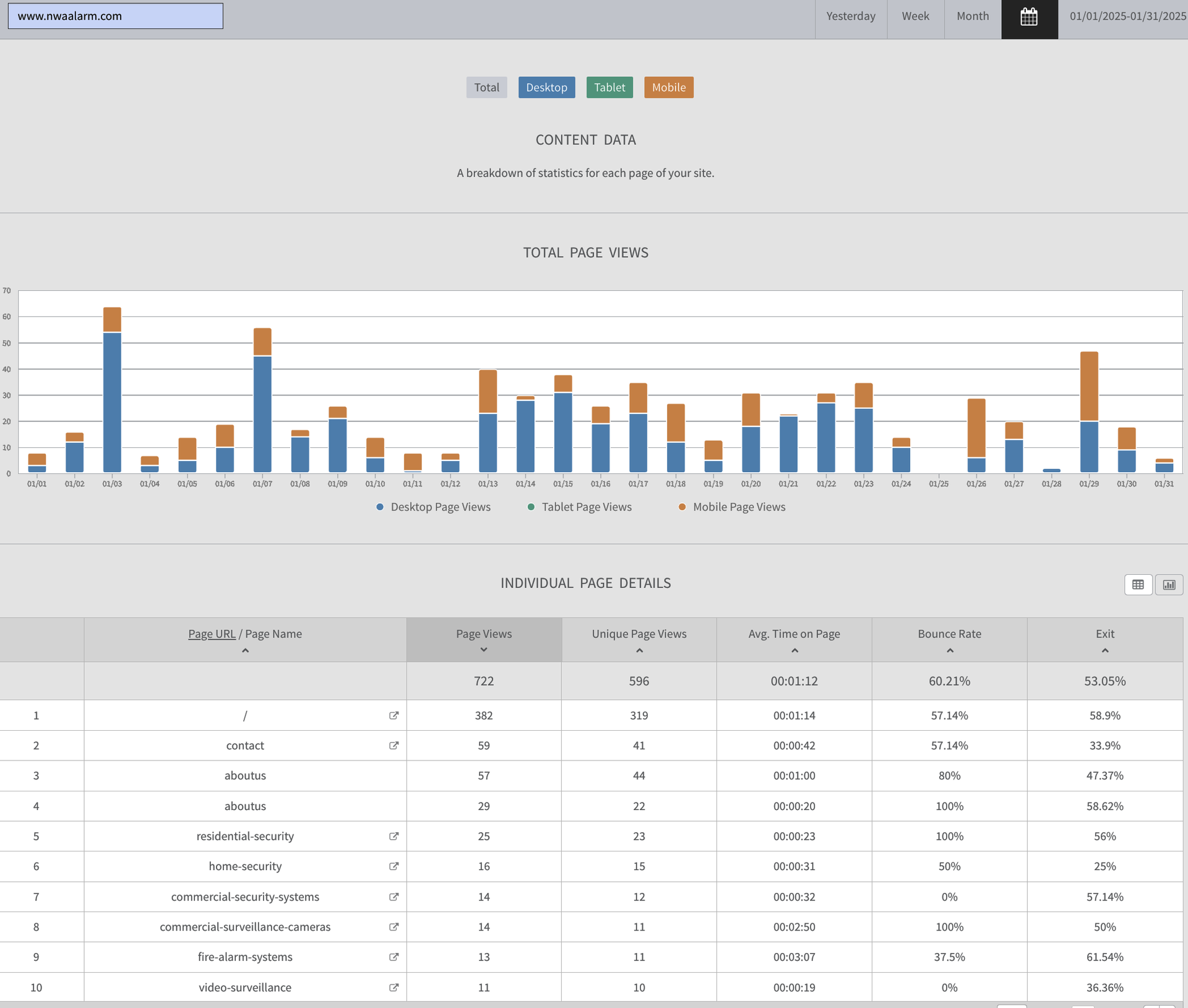This screenshot has width=1188, height=1008.
Task: Open external link for home-security page
Action: (394, 866)
